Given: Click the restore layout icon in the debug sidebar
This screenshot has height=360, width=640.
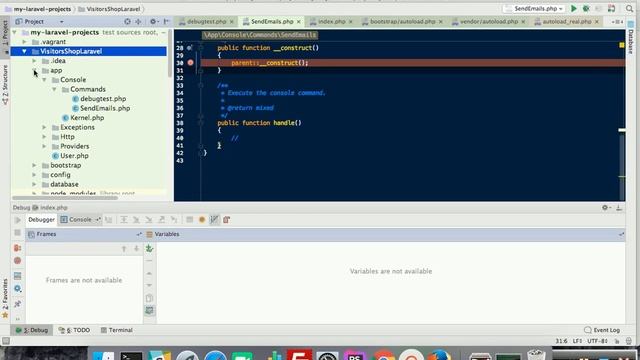Looking at the screenshot, I should [x=18, y=276].
